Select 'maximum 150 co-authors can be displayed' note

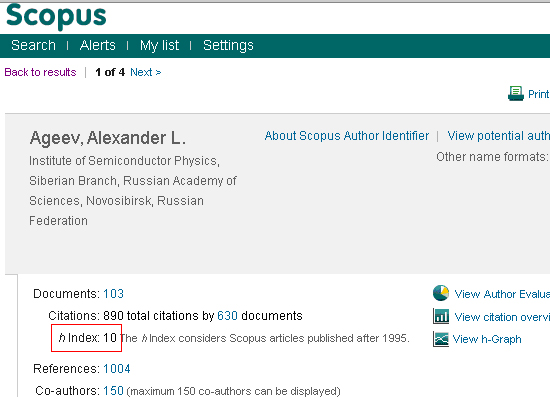233,391
